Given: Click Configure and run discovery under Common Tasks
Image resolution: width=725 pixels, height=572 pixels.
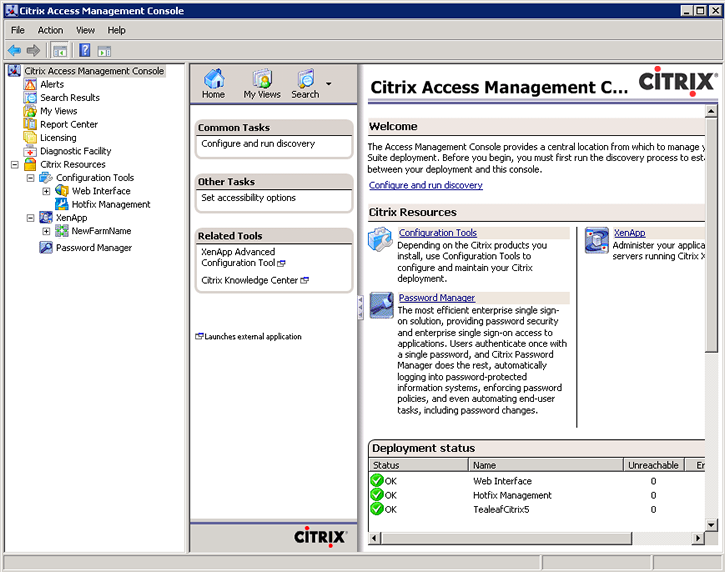Looking at the screenshot, I should [258, 144].
